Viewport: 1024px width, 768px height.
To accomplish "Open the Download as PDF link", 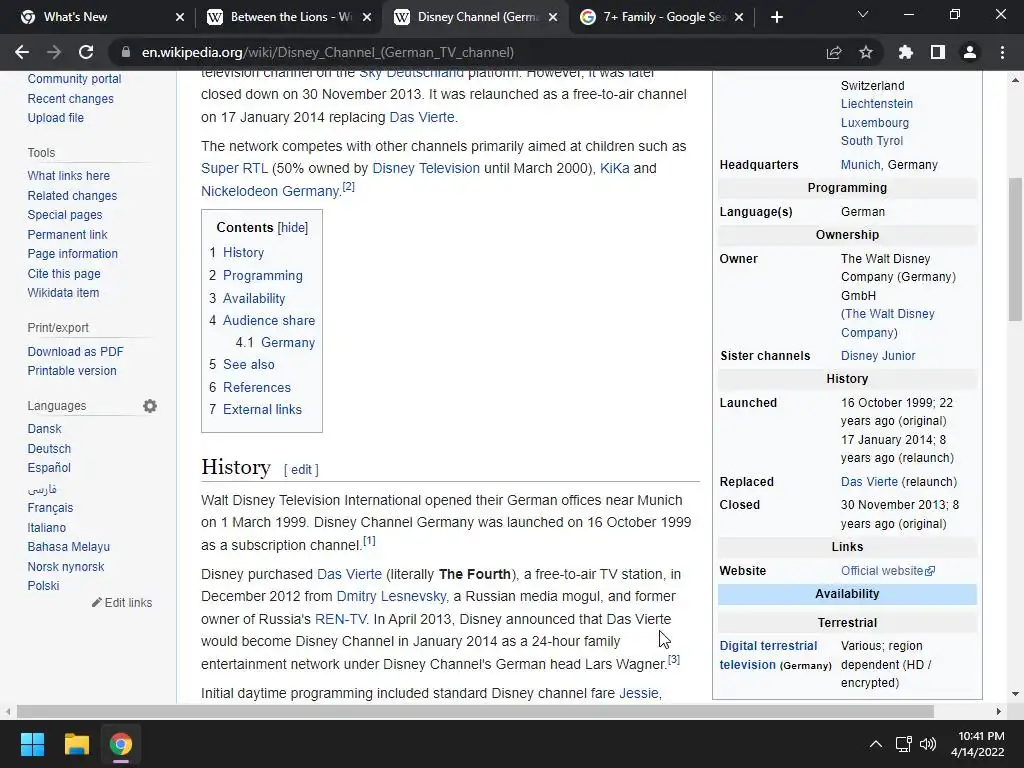I will (75, 352).
